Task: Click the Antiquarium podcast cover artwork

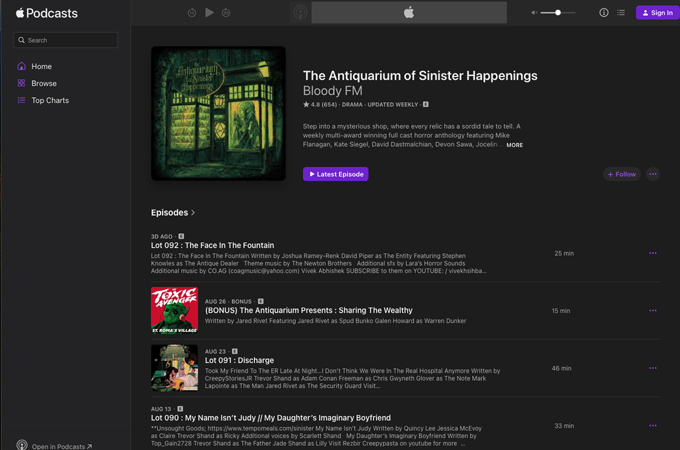Action: (x=218, y=113)
